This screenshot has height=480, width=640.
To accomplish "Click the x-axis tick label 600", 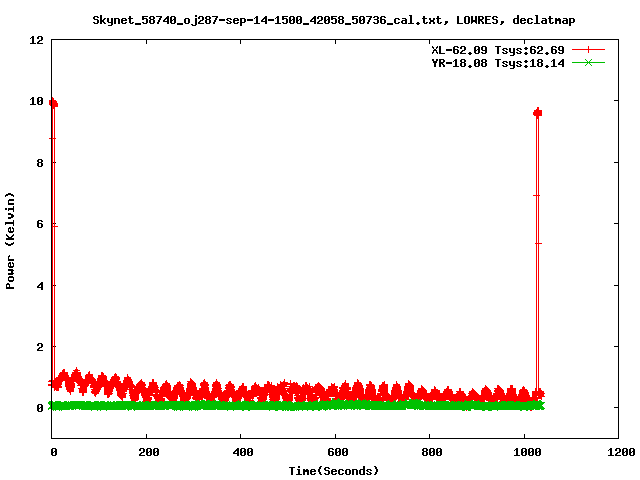I will pos(337,452).
